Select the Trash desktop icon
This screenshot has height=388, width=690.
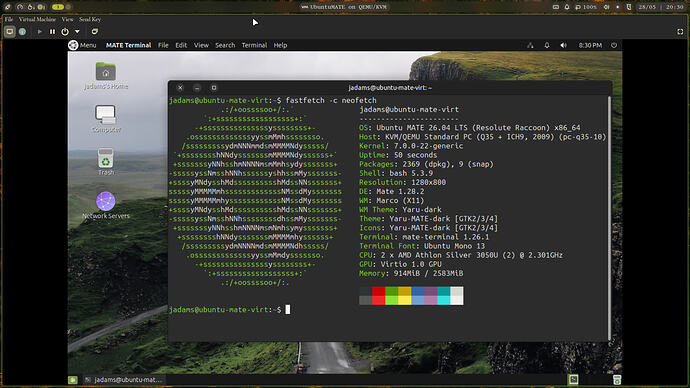(106, 162)
